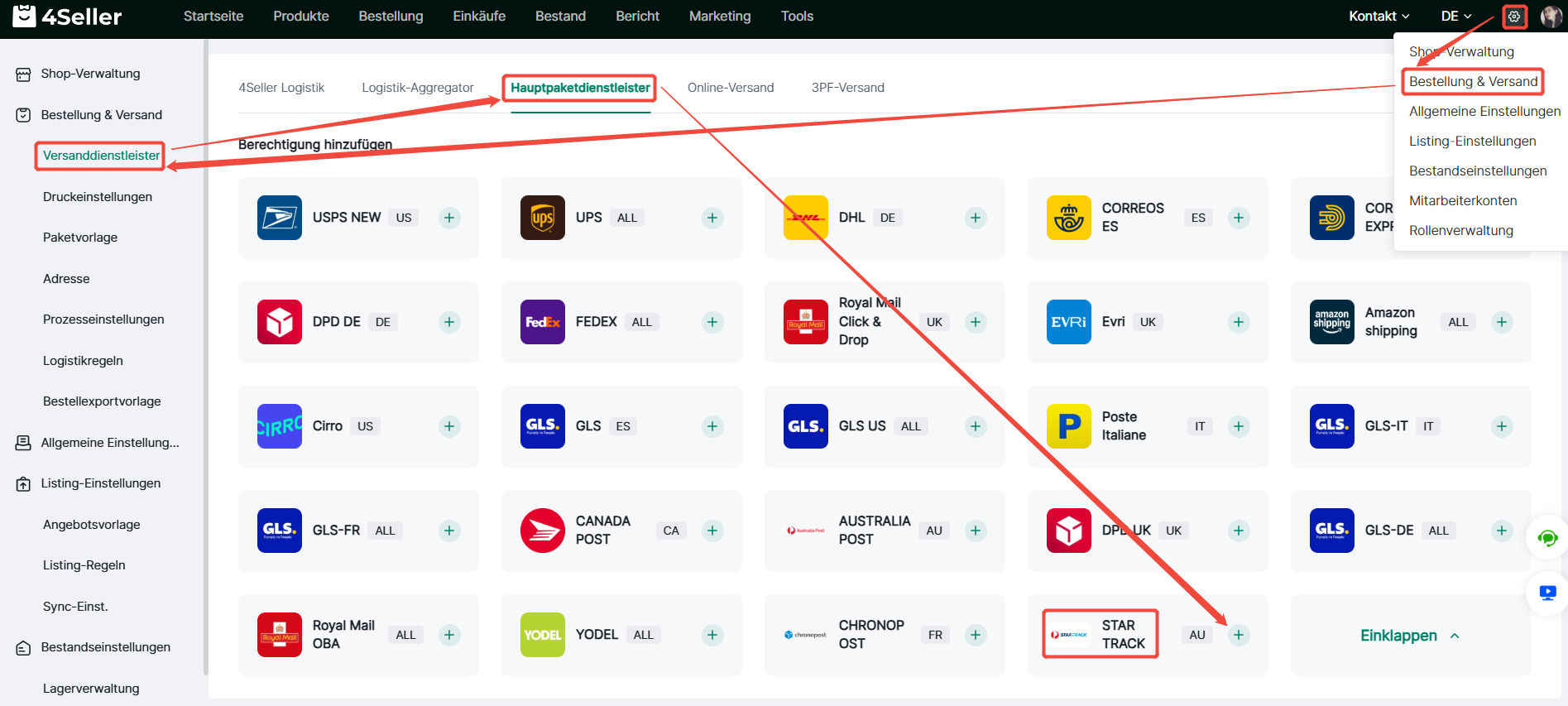
Task: Add GLS-DE carrier with plus icon
Action: (1502, 531)
